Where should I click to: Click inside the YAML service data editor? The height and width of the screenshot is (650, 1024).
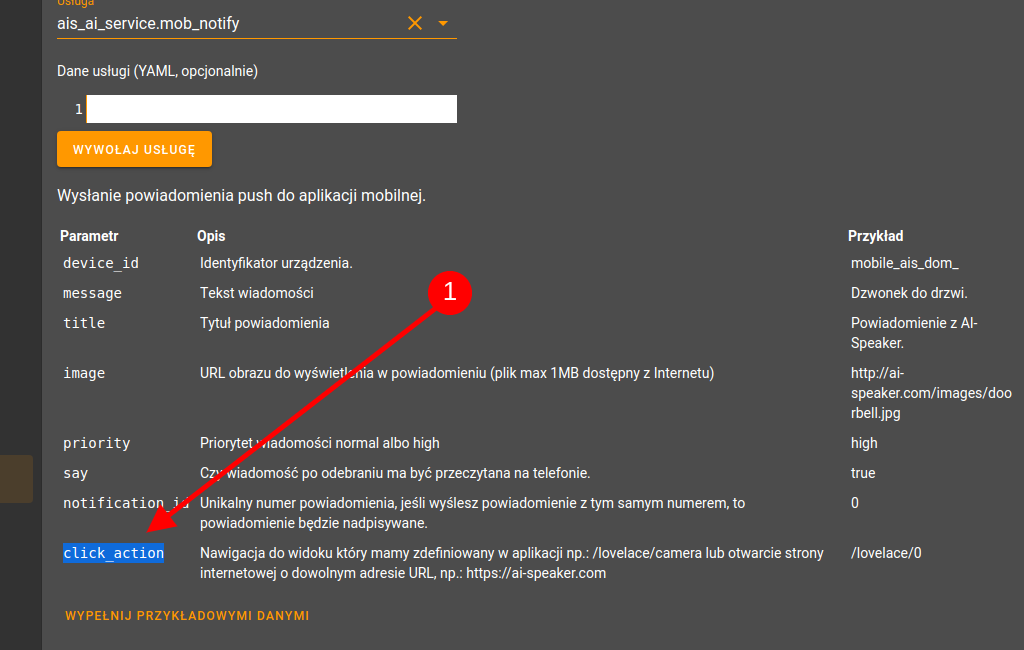point(272,109)
